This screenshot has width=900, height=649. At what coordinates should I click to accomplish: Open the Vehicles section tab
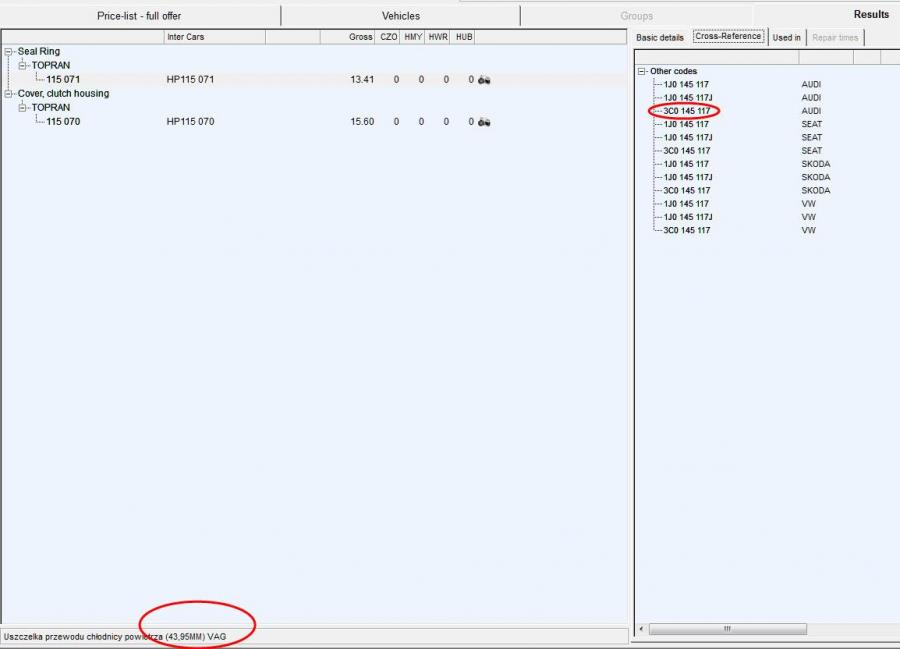tap(401, 16)
